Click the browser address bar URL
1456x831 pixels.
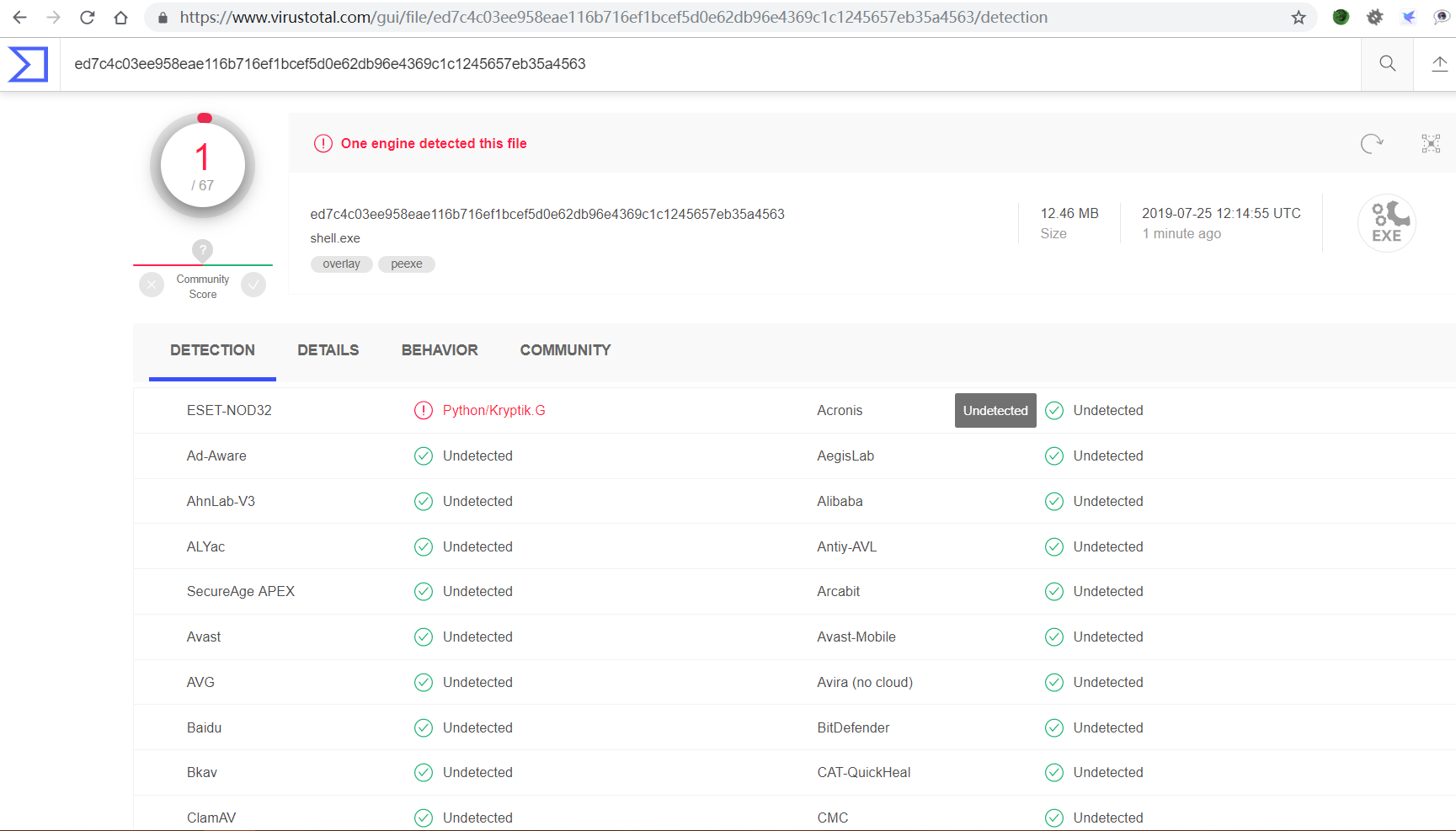614,18
